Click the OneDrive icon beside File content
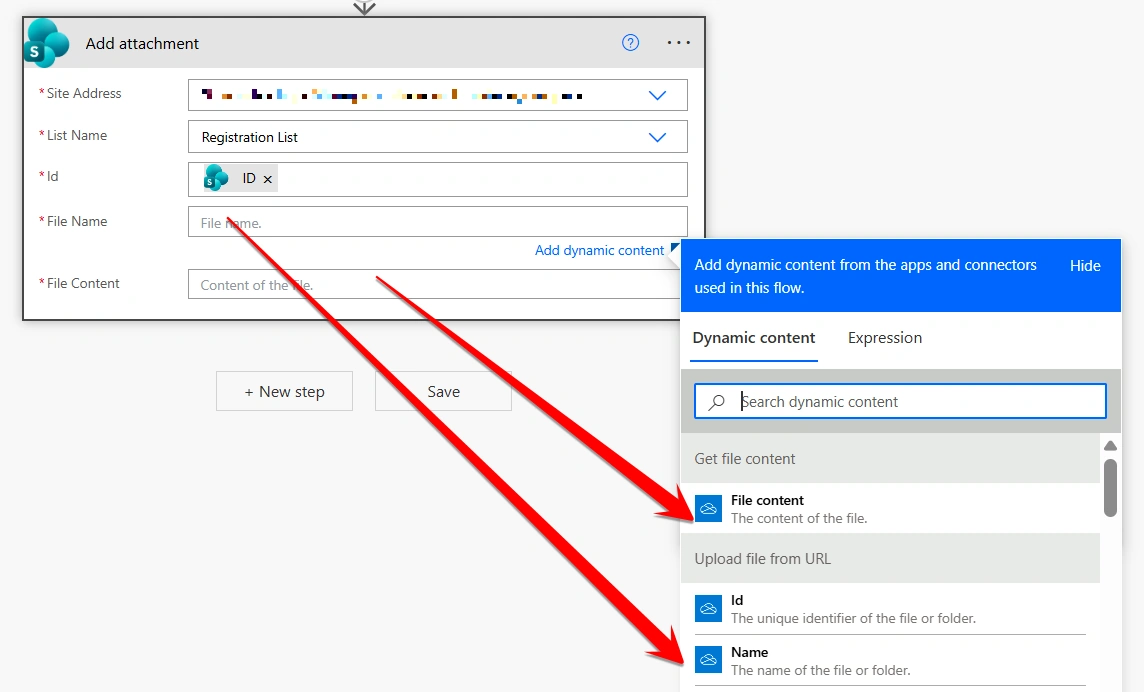This screenshot has width=1144, height=692. pyautogui.click(x=708, y=509)
